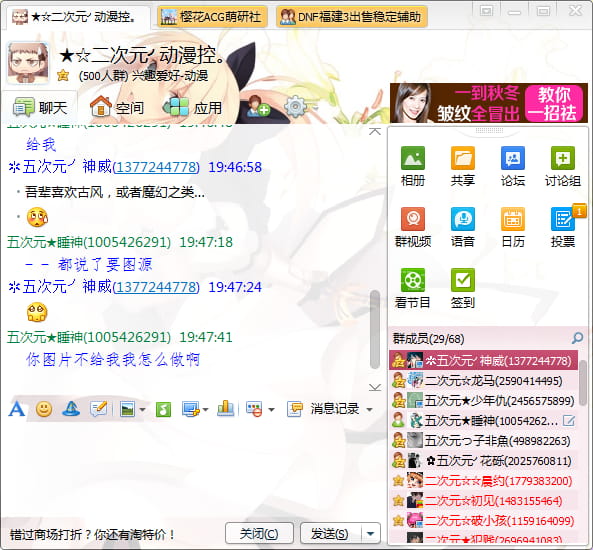Expand the 消息记录 dropdown arrow
The image size is (593, 550).
(369, 410)
